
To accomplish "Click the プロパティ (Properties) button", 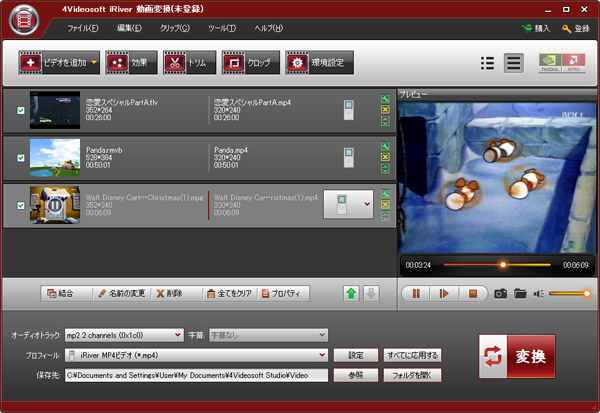I will 283,294.
